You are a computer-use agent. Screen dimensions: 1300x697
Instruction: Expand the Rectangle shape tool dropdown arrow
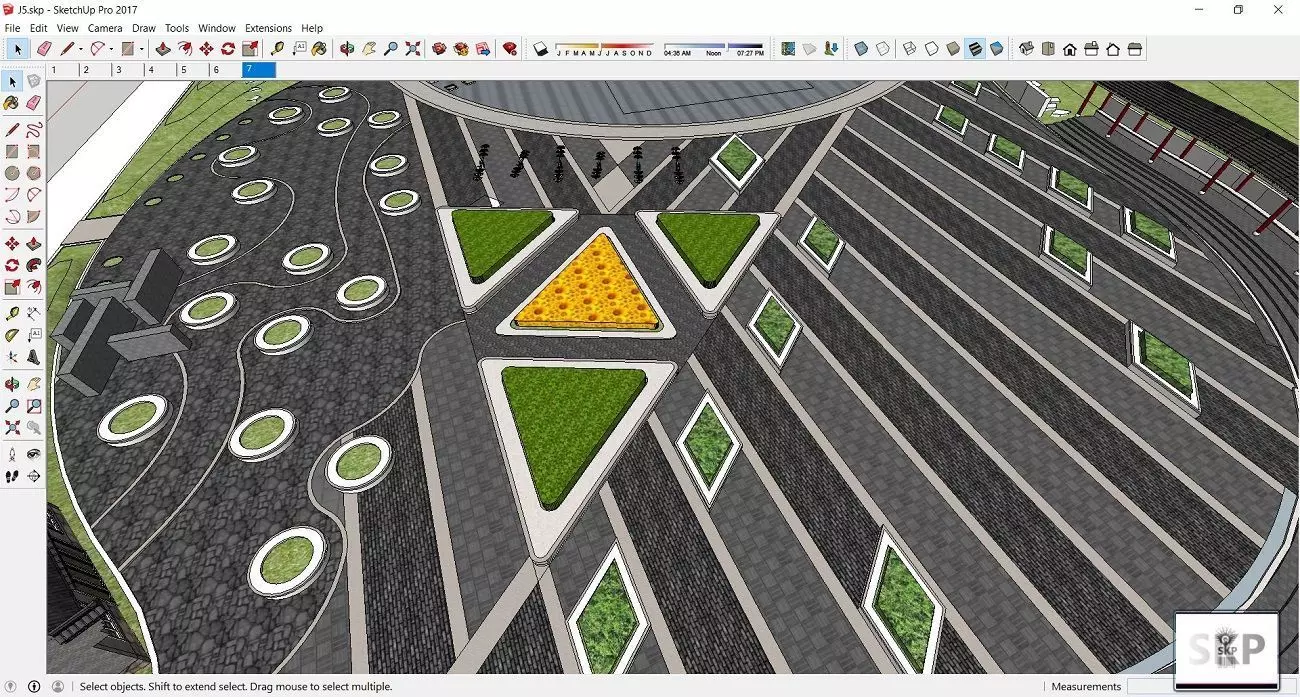coord(142,49)
